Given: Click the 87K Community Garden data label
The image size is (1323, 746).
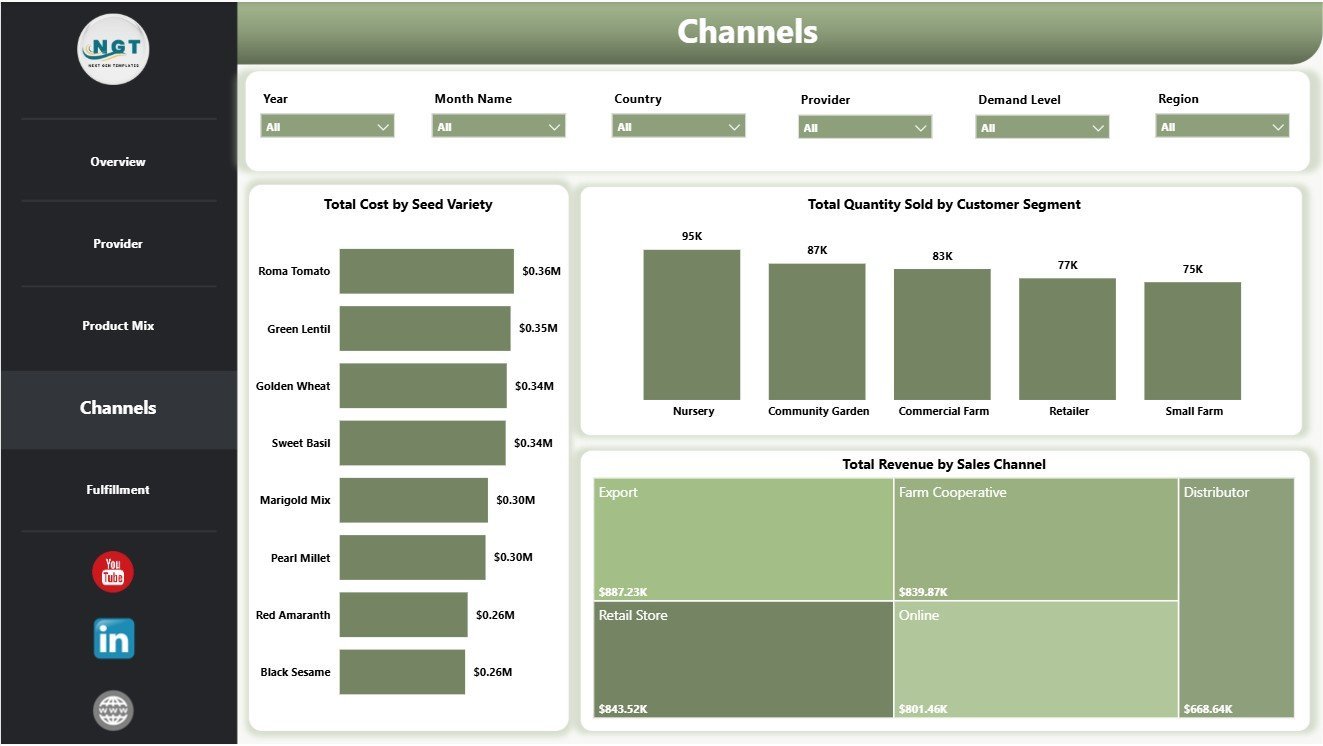Looking at the screenshot, I should (x=817, y=250).
